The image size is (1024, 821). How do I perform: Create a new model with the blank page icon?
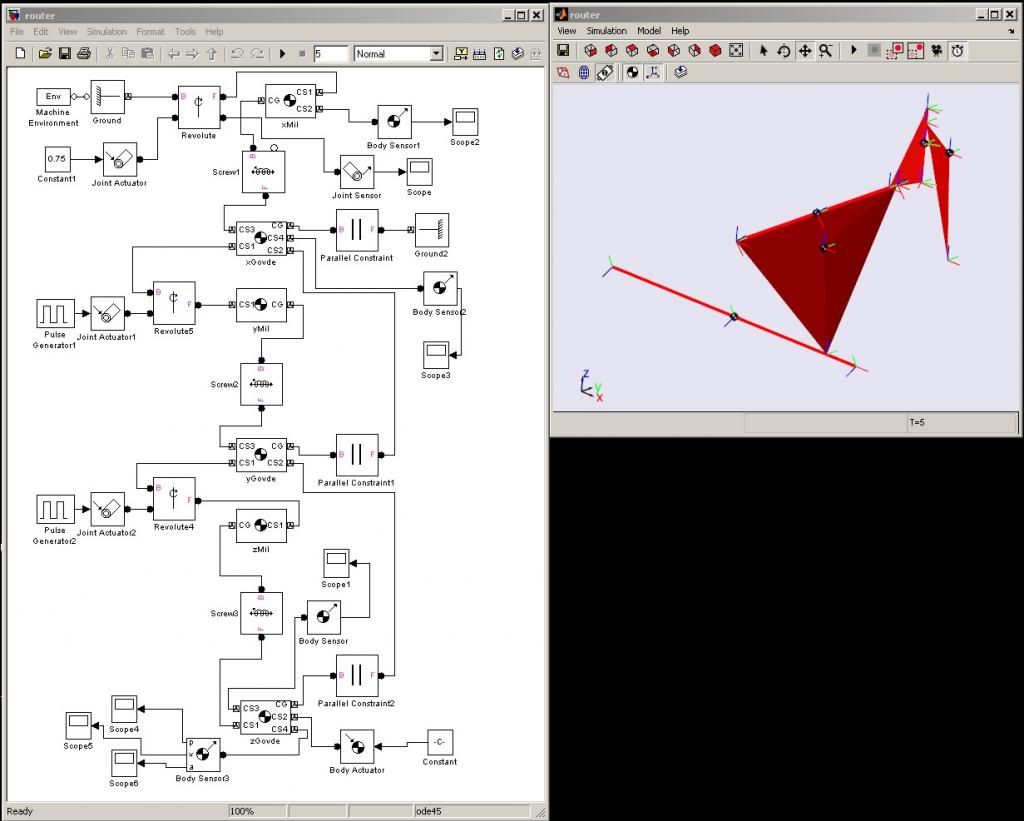click(20, 54)
